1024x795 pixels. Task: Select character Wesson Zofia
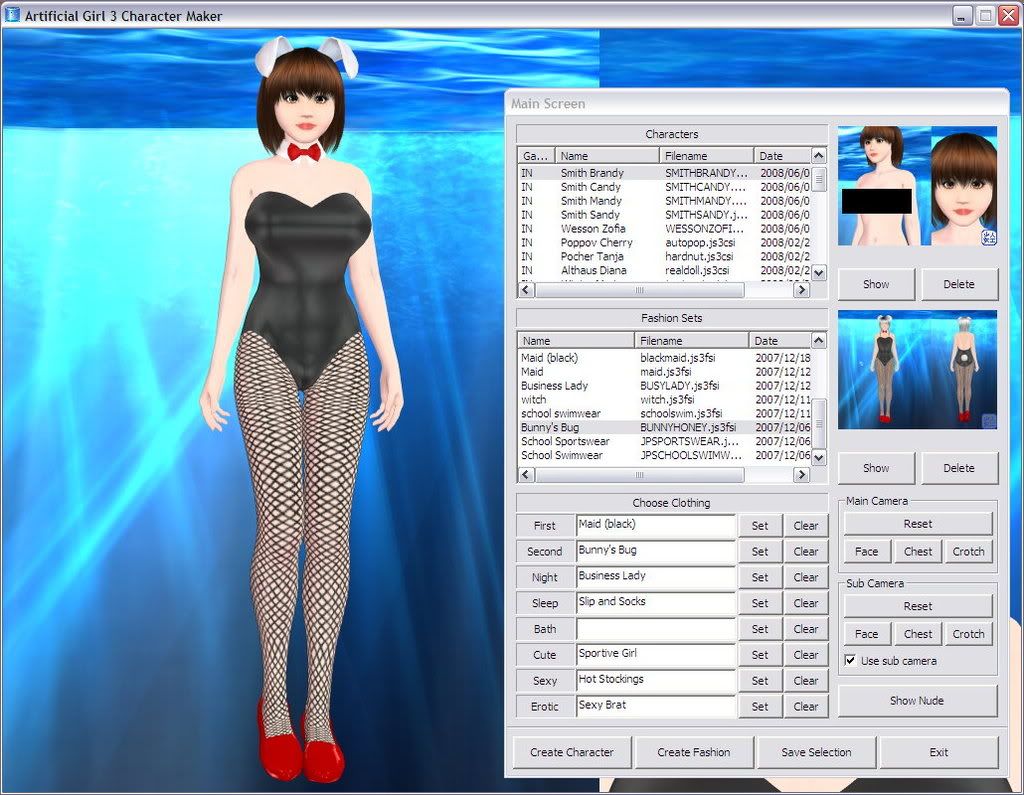[x=665, y=229]
